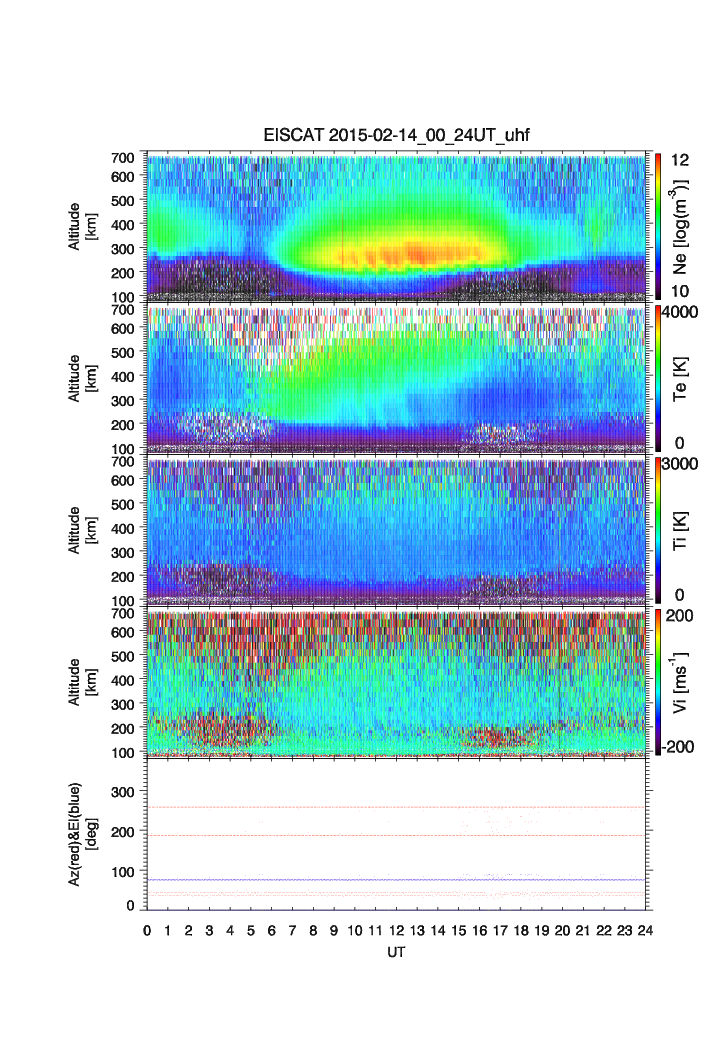Click the '12' maximum on the Ne color bar
This screenshot has height=1062, width=708.
click(680, 160)
